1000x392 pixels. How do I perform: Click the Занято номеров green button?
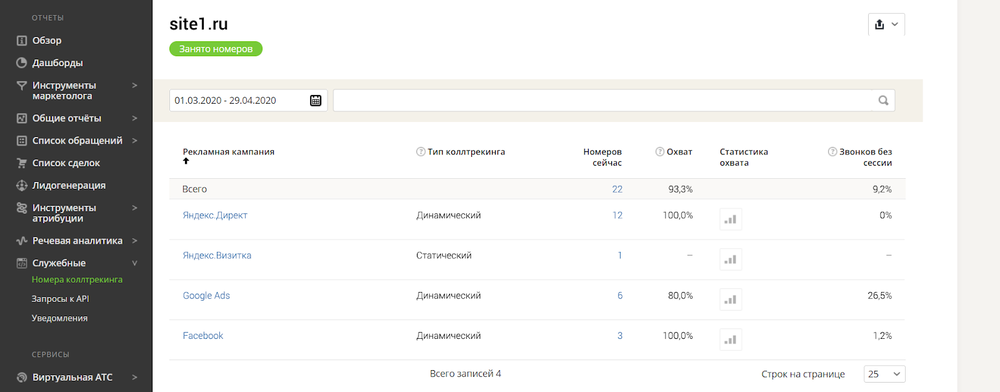[x=216, y=48]
